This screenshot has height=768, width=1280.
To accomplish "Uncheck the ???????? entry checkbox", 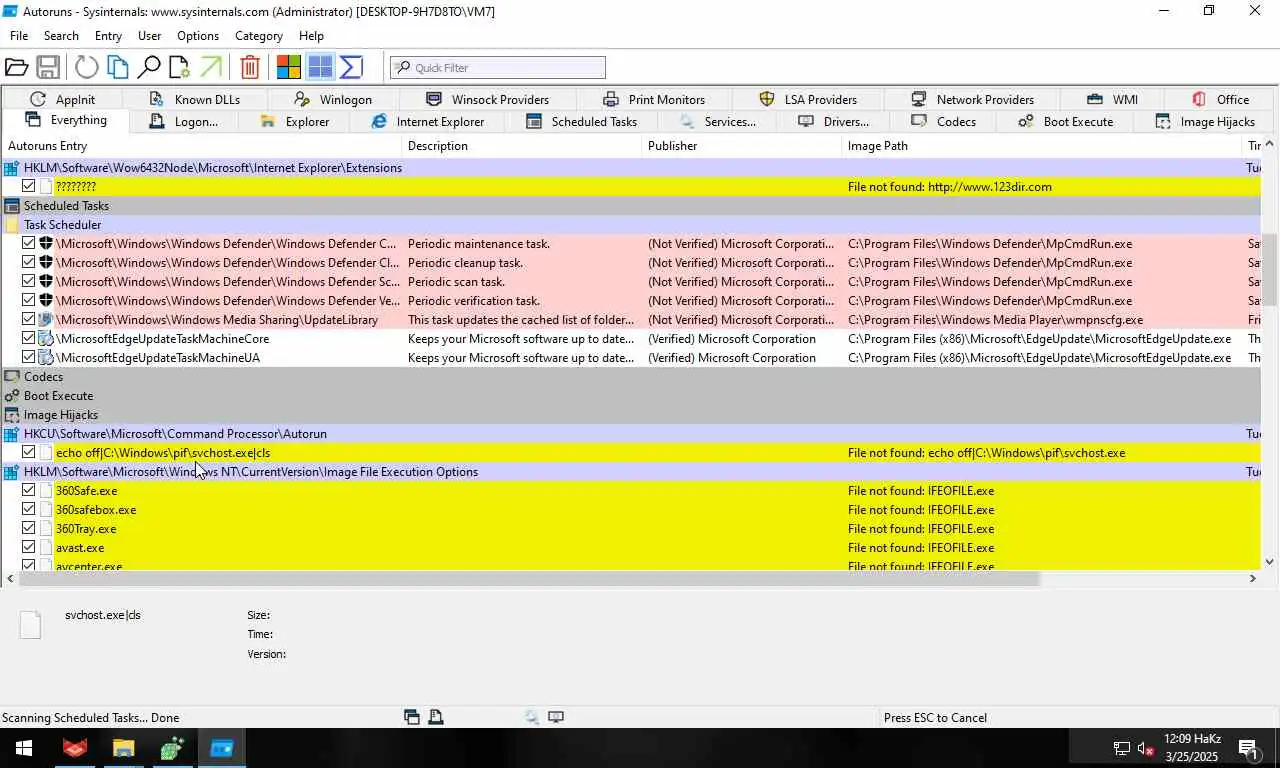I will point(28,186).
